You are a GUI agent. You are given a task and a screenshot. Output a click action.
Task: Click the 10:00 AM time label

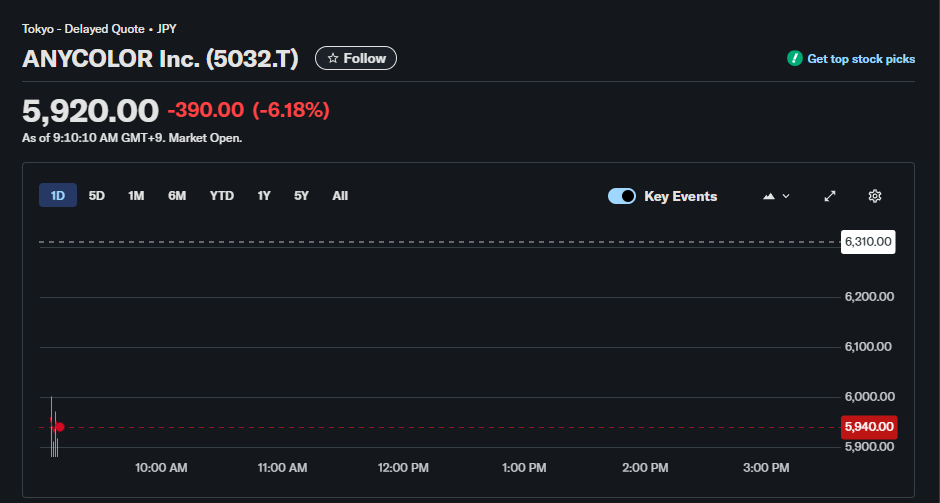pyautogui.click(x=161, y=468)
